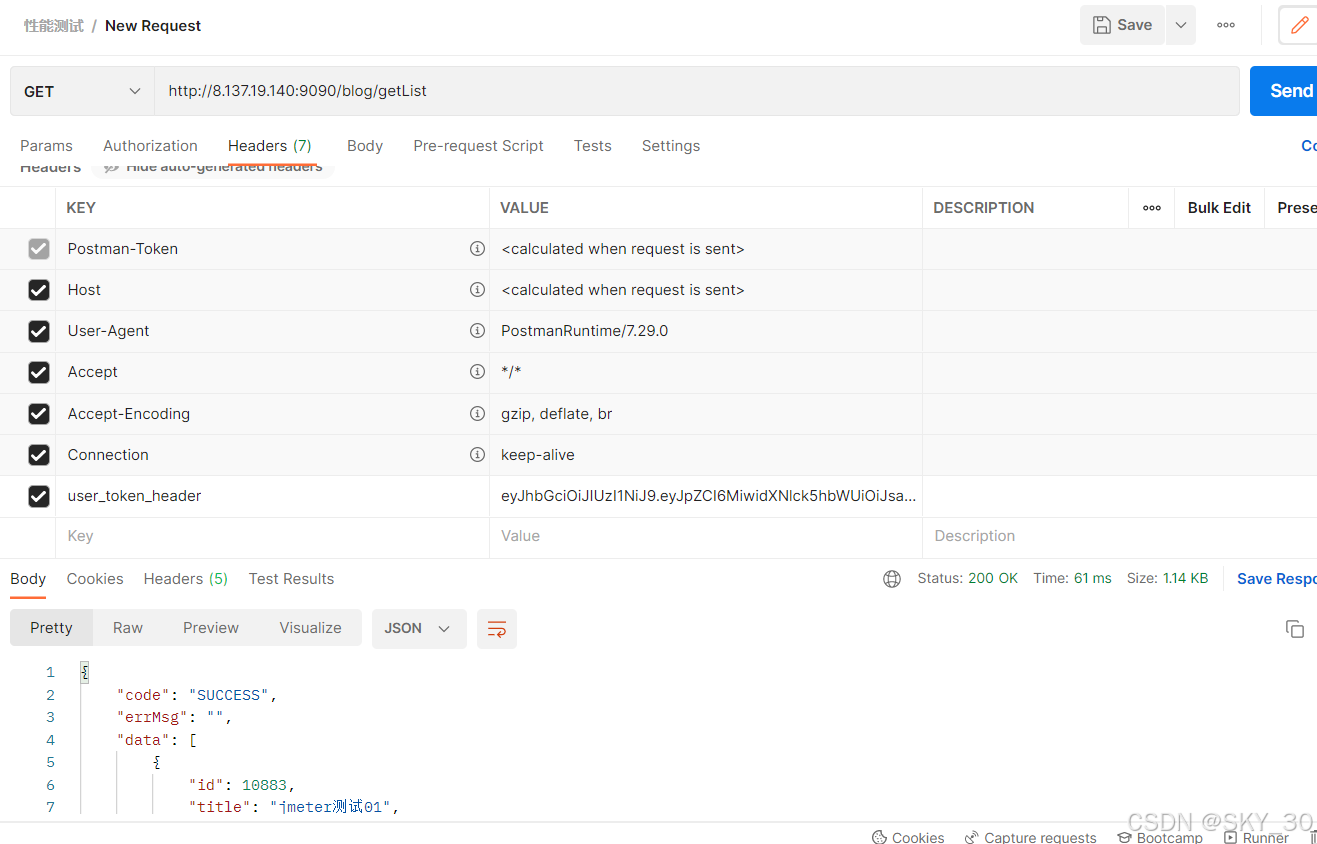This screenshot has width=1317, height=844.
Task: Uncheck the user_token_header checkbox
Action: pyautogui.click(x=39, y=496)
